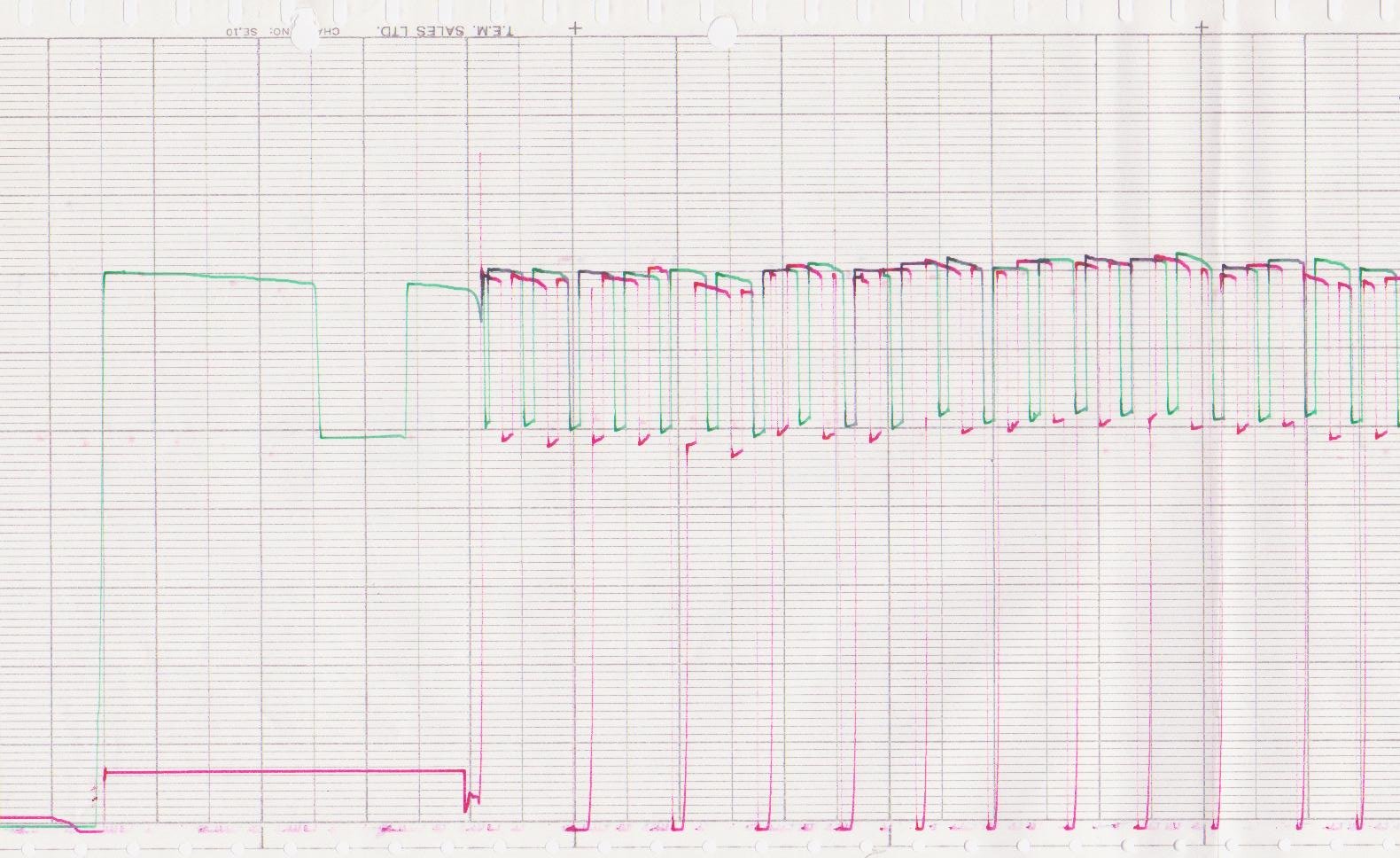Click the long horizontal magenta line near bottom
The image size is (1400, 858).
coord(284,771)
